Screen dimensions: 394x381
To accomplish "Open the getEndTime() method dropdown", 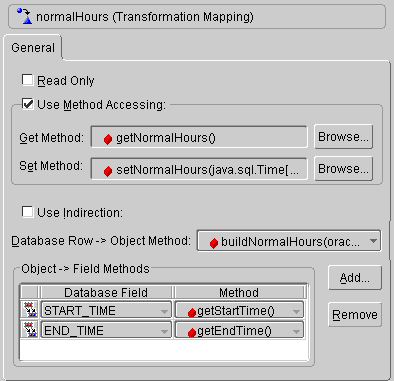I will (296, 331).
